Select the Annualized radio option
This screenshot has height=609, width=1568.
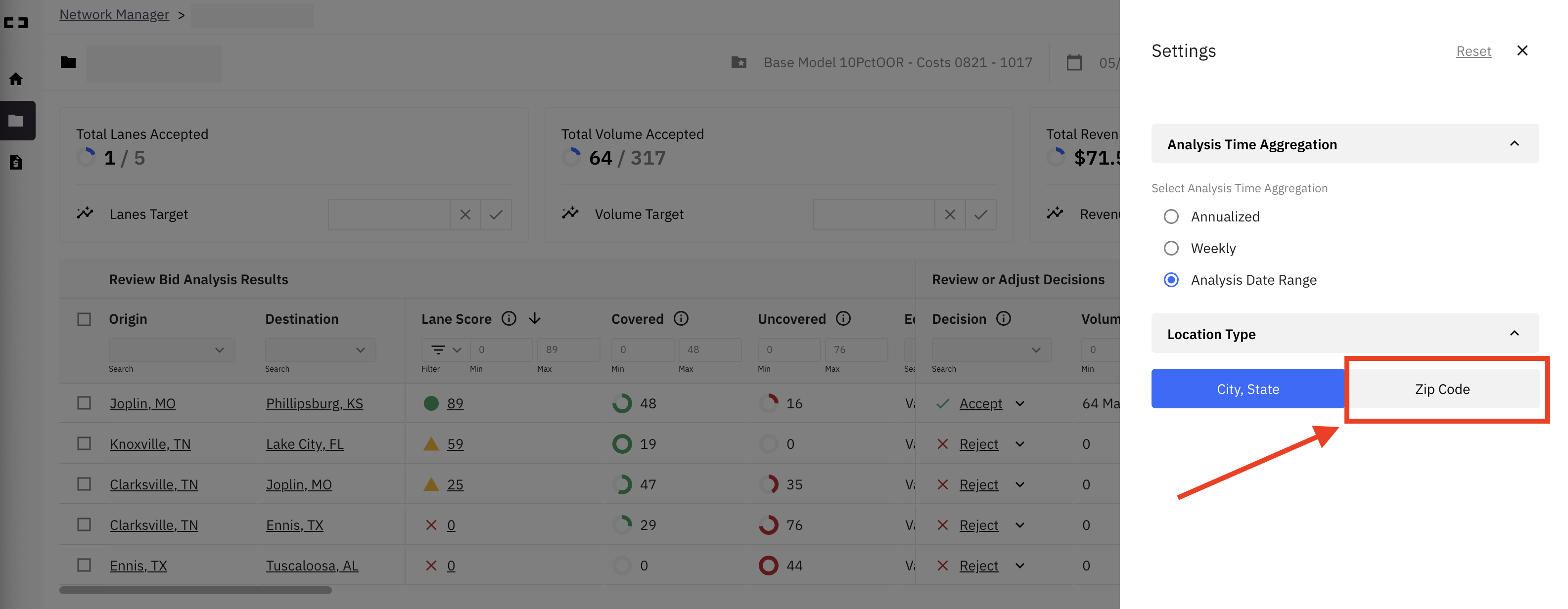pyautogui.click(x=1171, y=217)
